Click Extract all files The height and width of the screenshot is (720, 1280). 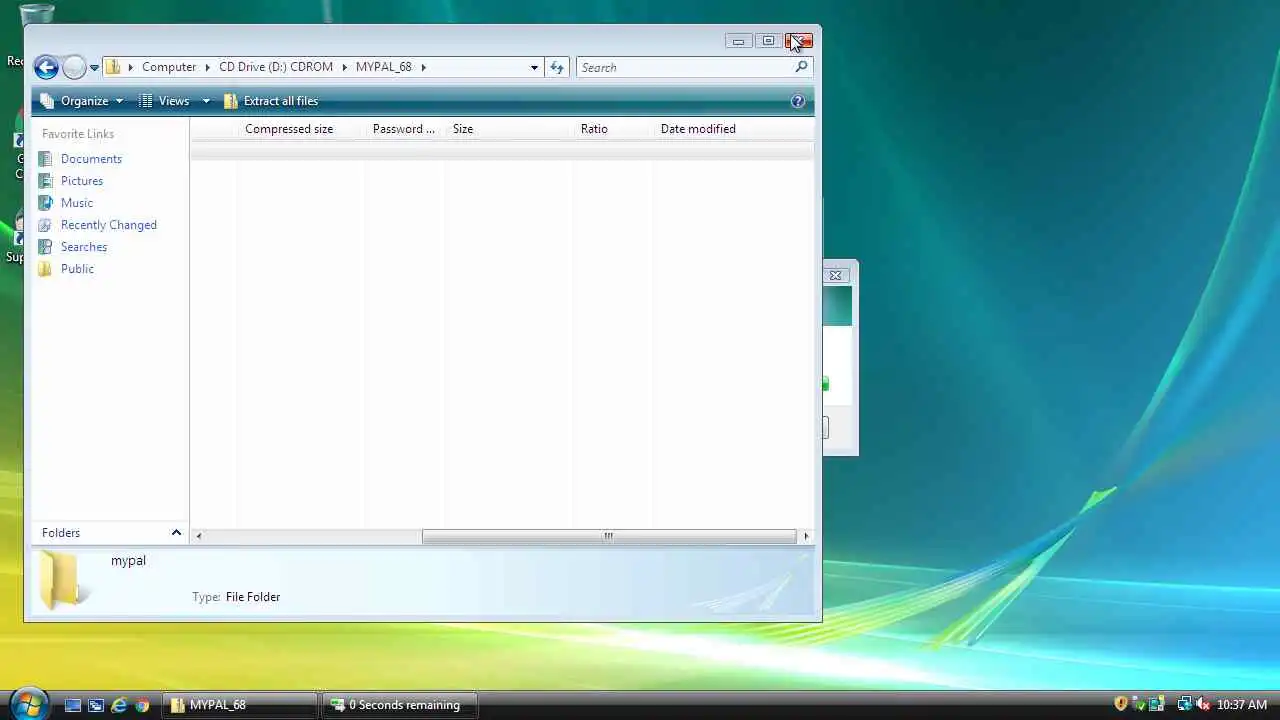click(x=271, y=101)
